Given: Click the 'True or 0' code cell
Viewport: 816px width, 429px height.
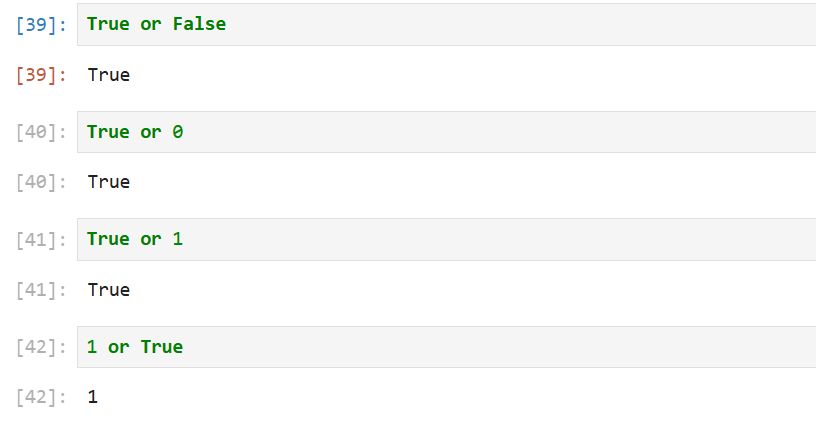Looking at the screenshot, I should click(447, 132).
